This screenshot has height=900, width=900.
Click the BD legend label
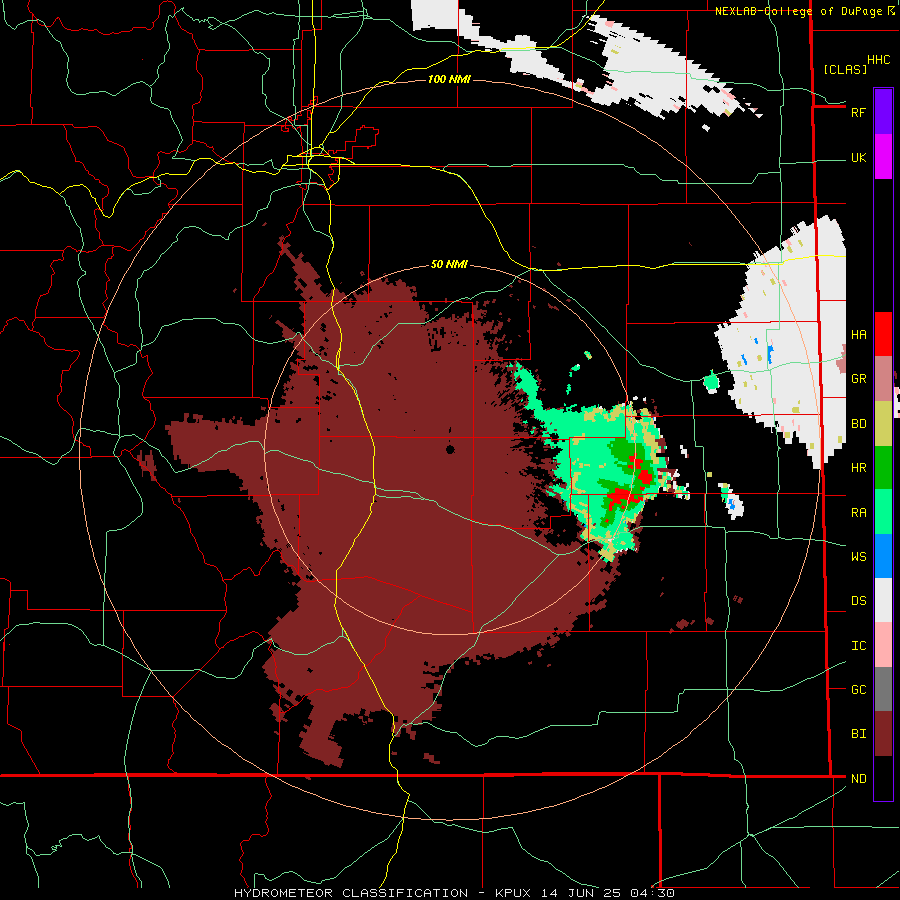(x=858, y=424)
